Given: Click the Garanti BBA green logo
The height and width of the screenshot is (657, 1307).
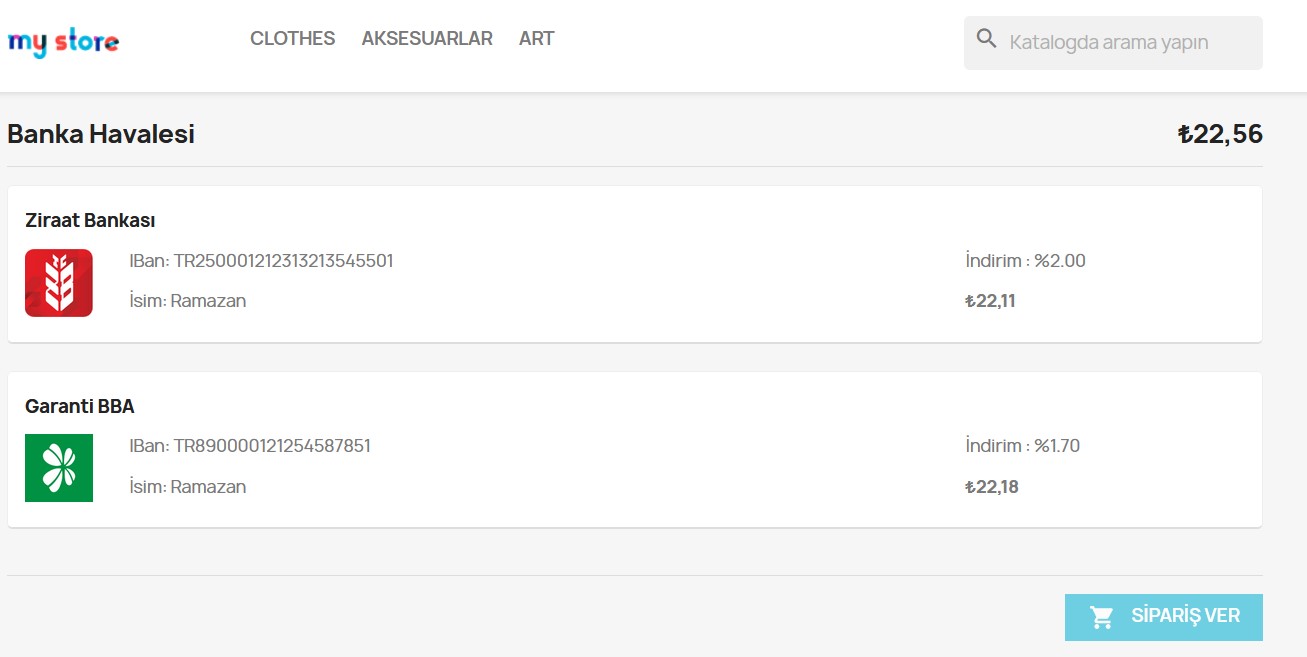Looking at the screenshot, I should 59,468.
